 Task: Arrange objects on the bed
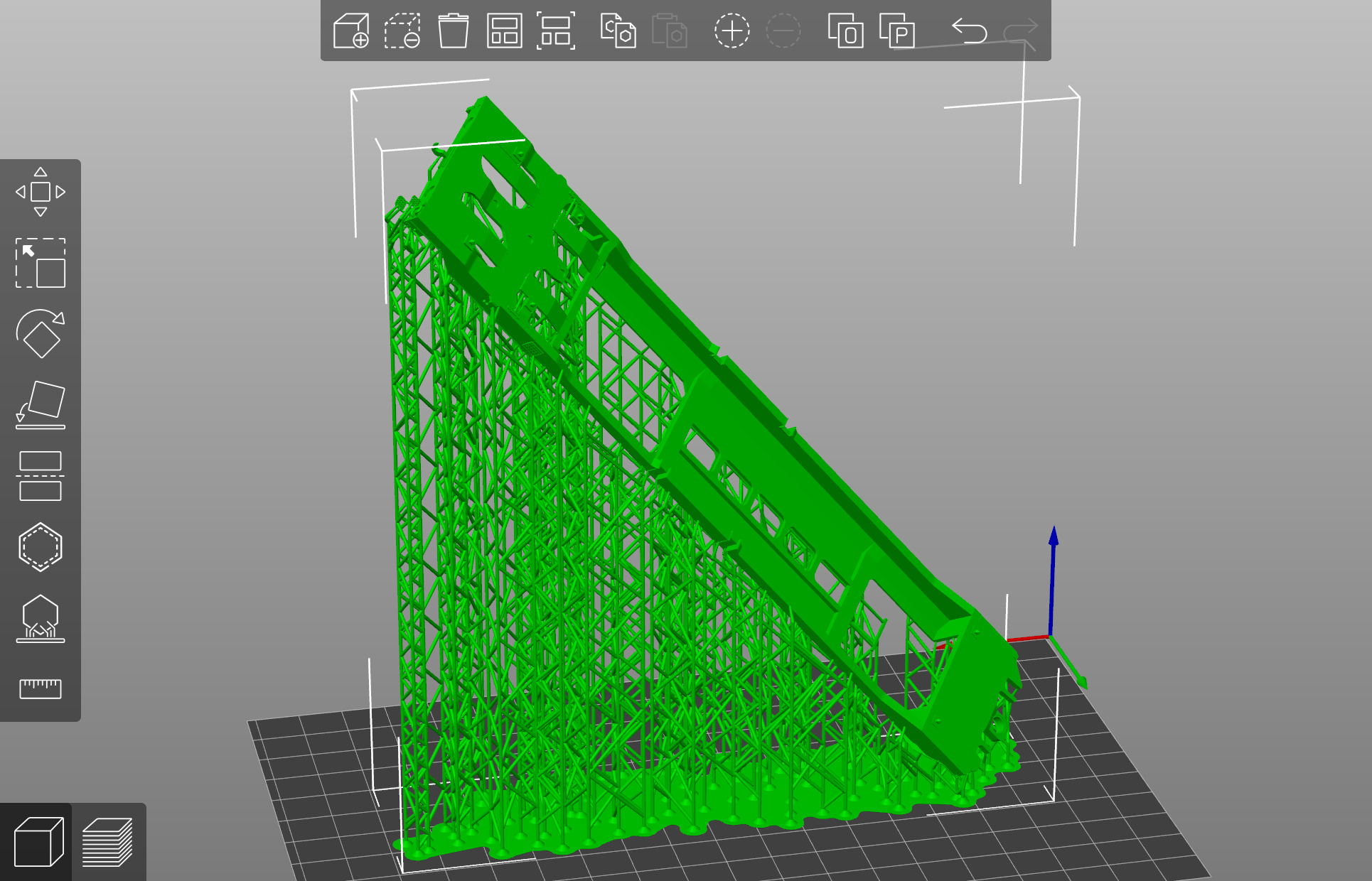(505, 31)
